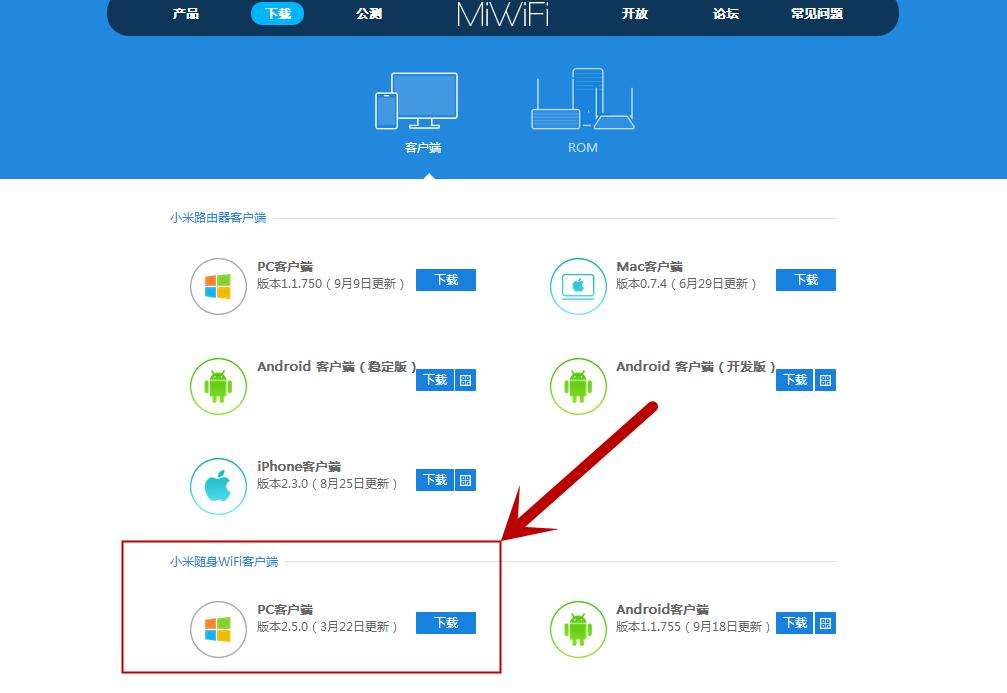Show QR code for iPhone客户端 download
This screenshot has height=693, width=1007.
466,480
